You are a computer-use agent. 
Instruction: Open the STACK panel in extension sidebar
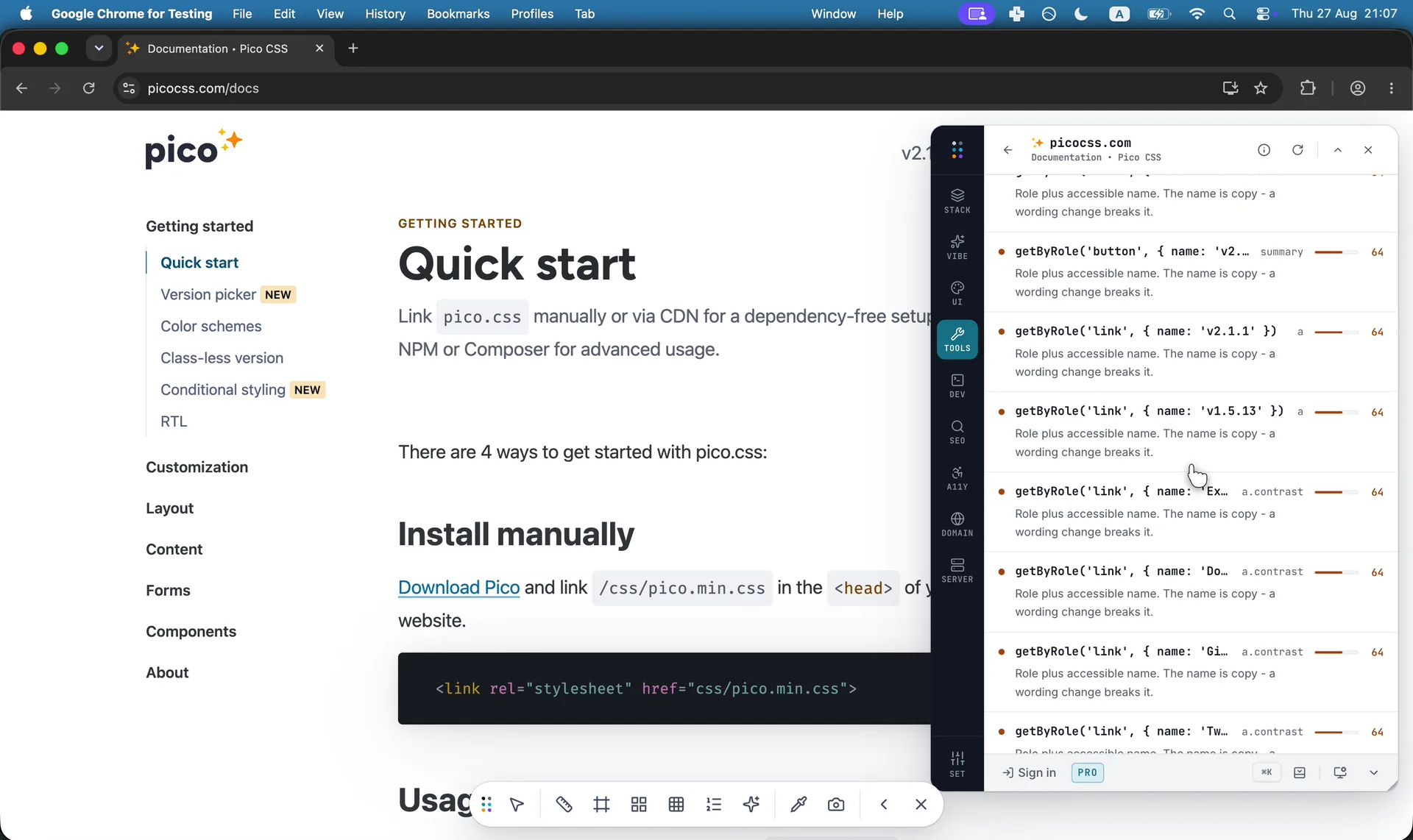957,201
